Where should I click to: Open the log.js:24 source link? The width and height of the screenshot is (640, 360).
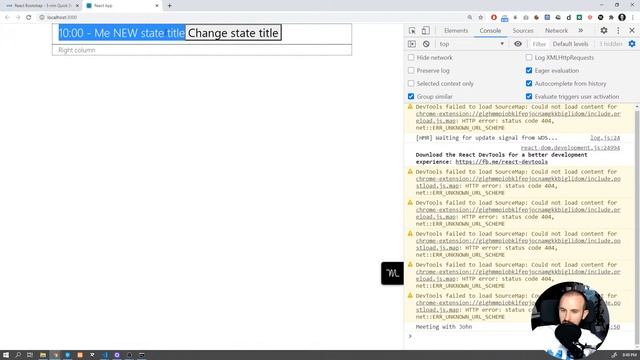[x=605, y=138]
